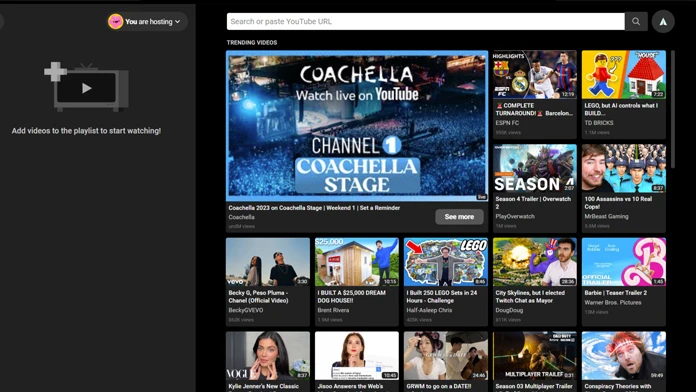
Task: Expand the 'You are hosting' dropdown
Action: point(148,21)
